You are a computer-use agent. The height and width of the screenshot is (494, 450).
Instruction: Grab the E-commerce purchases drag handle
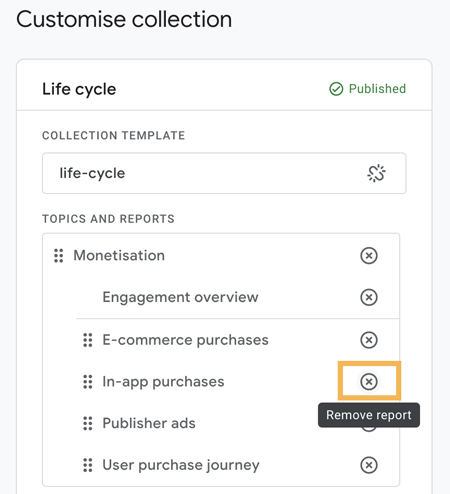point(88,340)
